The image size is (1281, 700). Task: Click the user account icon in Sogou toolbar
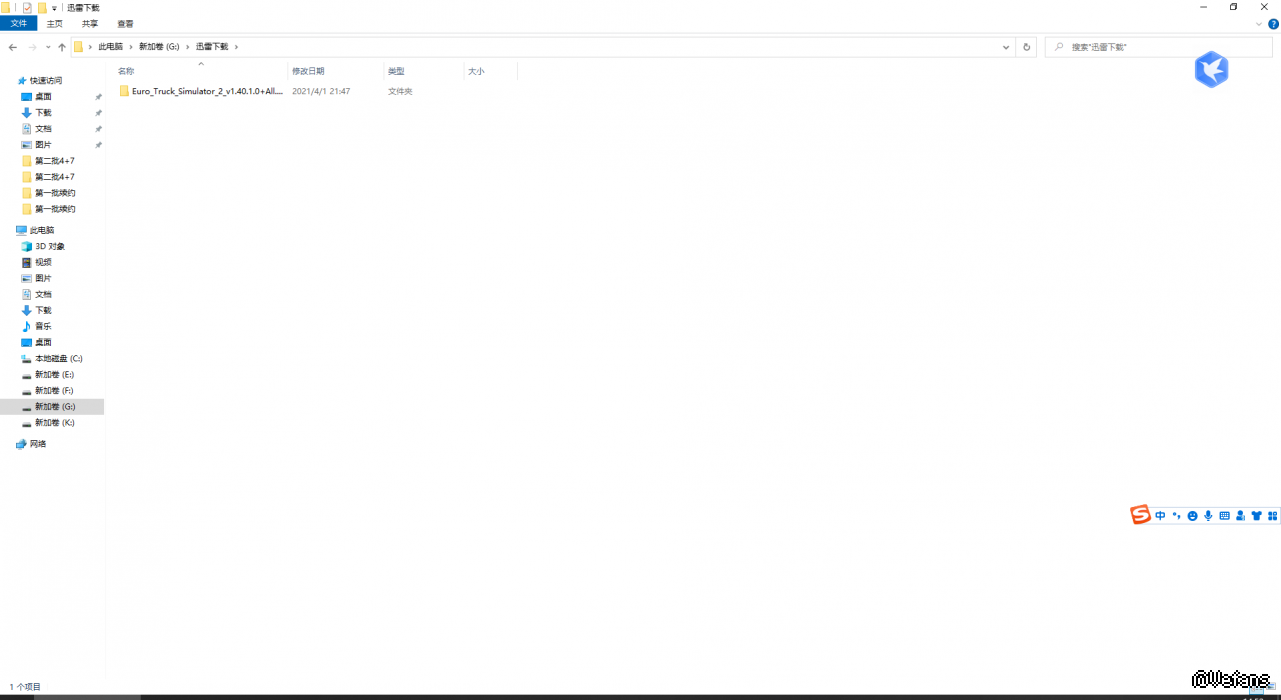(x=1240, y=516)
